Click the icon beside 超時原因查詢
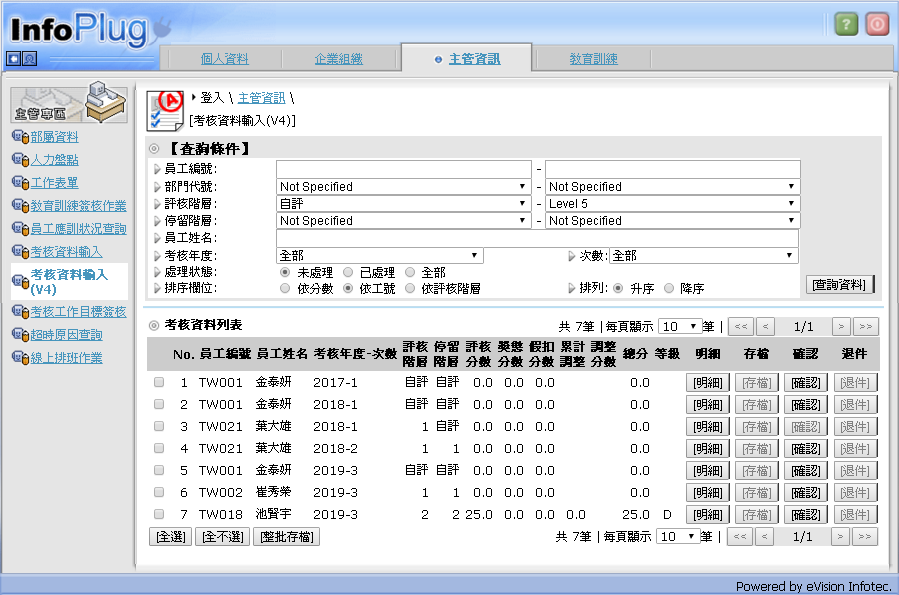This screenshot has height=595, width=899. [x=20, y=335]
